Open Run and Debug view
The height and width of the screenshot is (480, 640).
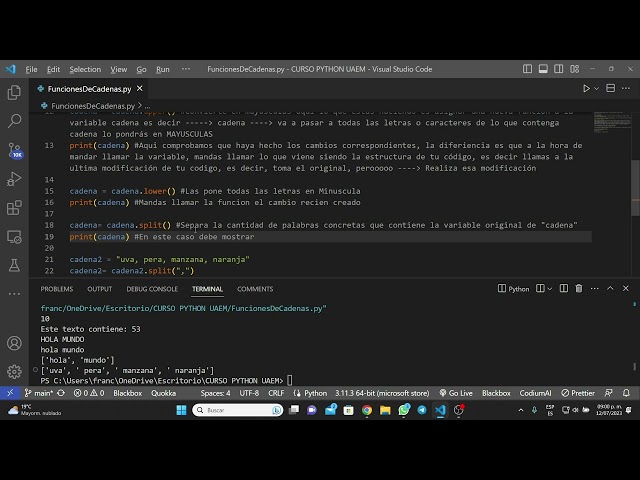click(x=14, y=179)
